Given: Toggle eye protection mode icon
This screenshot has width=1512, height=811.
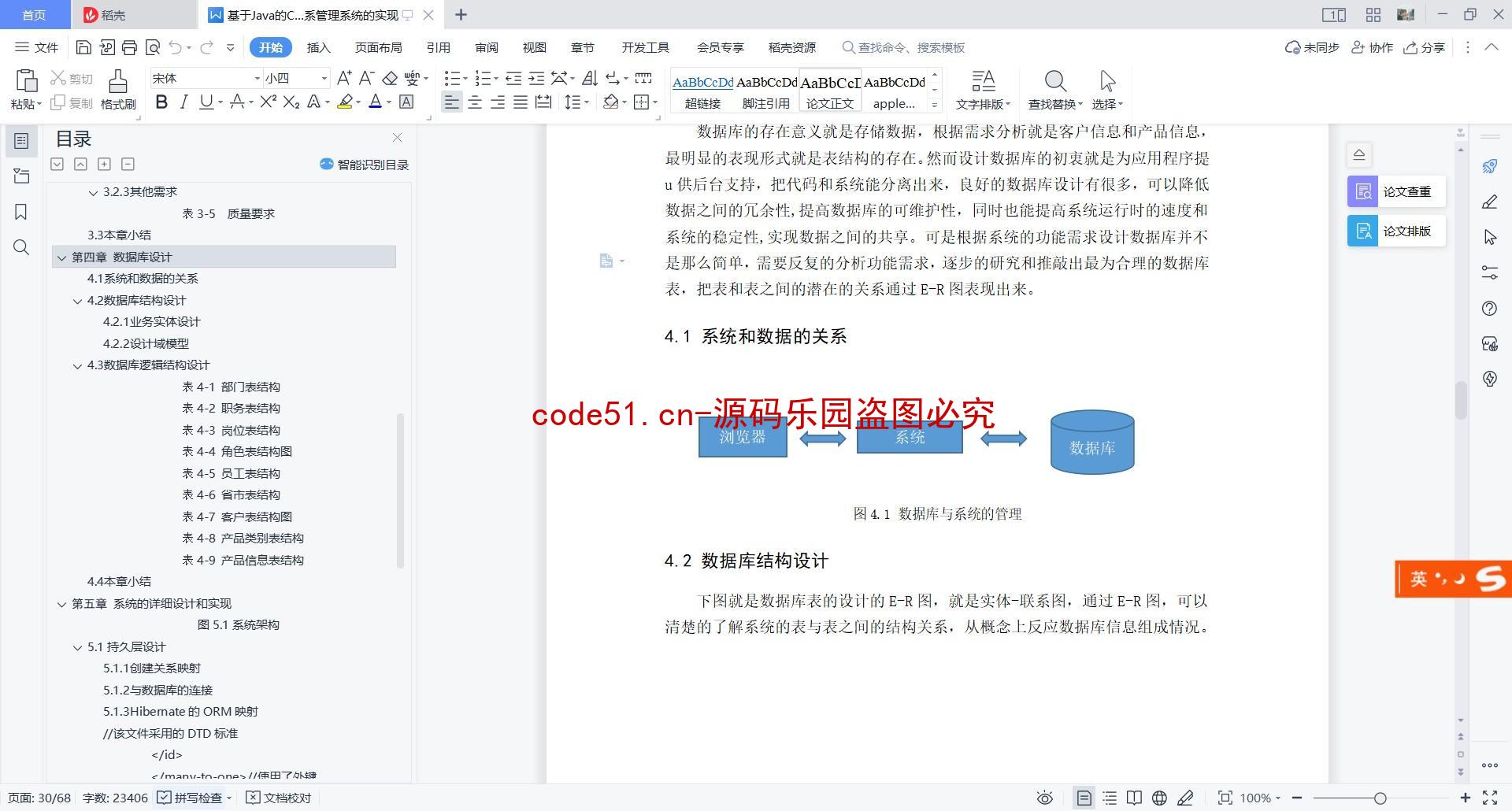Looking at the screenshot, I should click(x=1045, y=798).
